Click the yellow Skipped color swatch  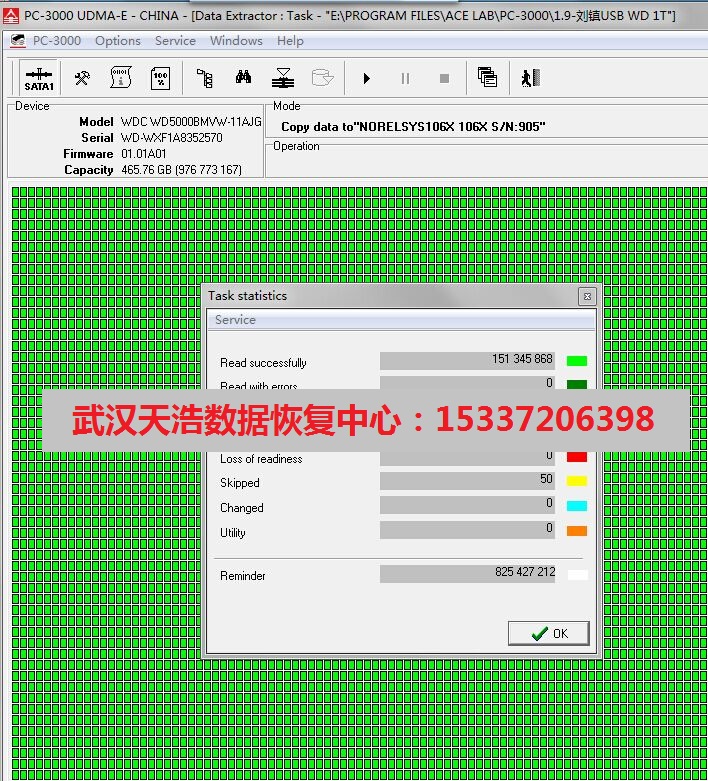[x=577, y=481]
